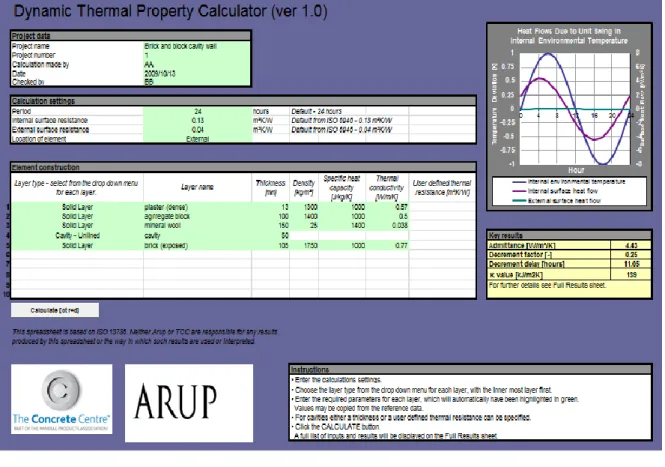Select the heat flows chart
This screenshot has height=467, width=665.
pos(569,117)
